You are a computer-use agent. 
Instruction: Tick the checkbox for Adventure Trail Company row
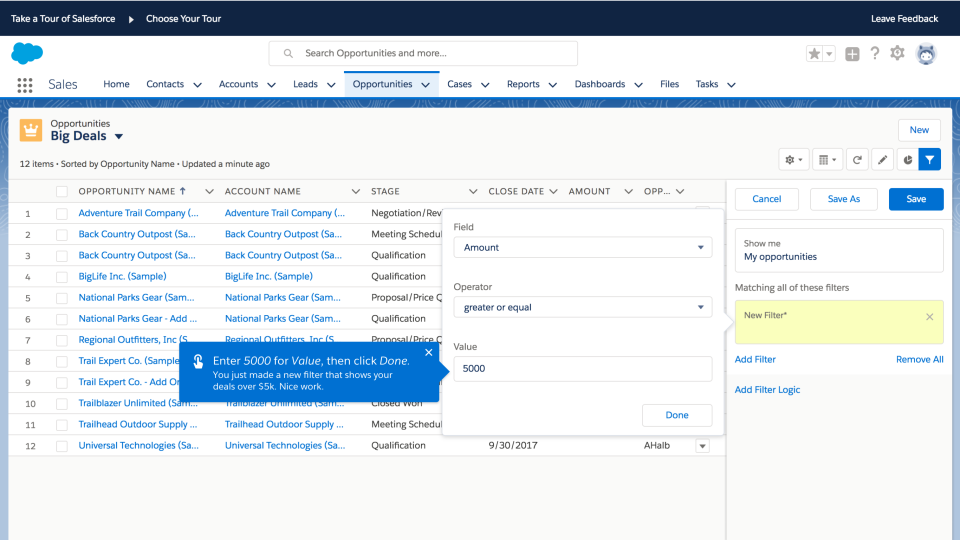coord(62,214)
